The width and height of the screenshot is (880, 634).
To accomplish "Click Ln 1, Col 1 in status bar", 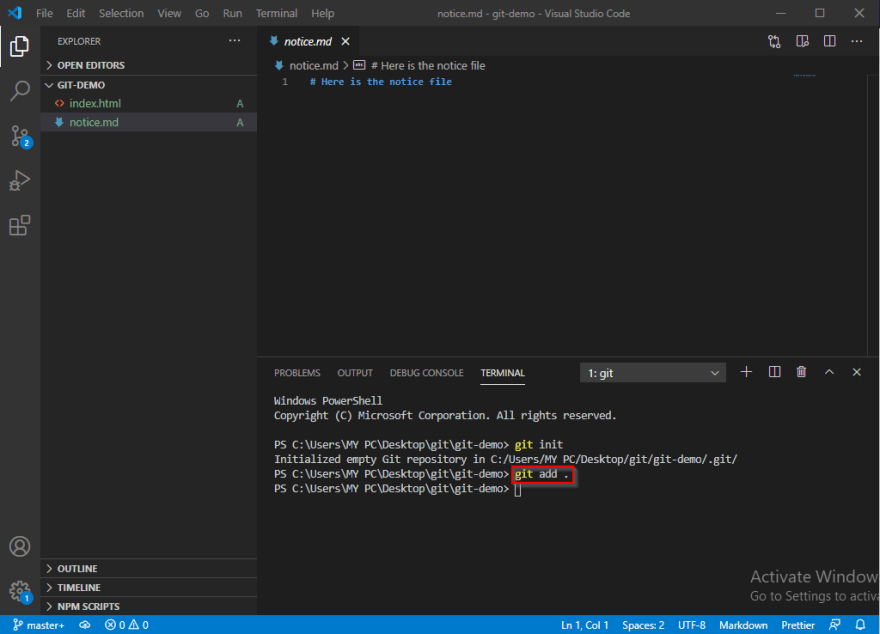I will click(585, 625).
